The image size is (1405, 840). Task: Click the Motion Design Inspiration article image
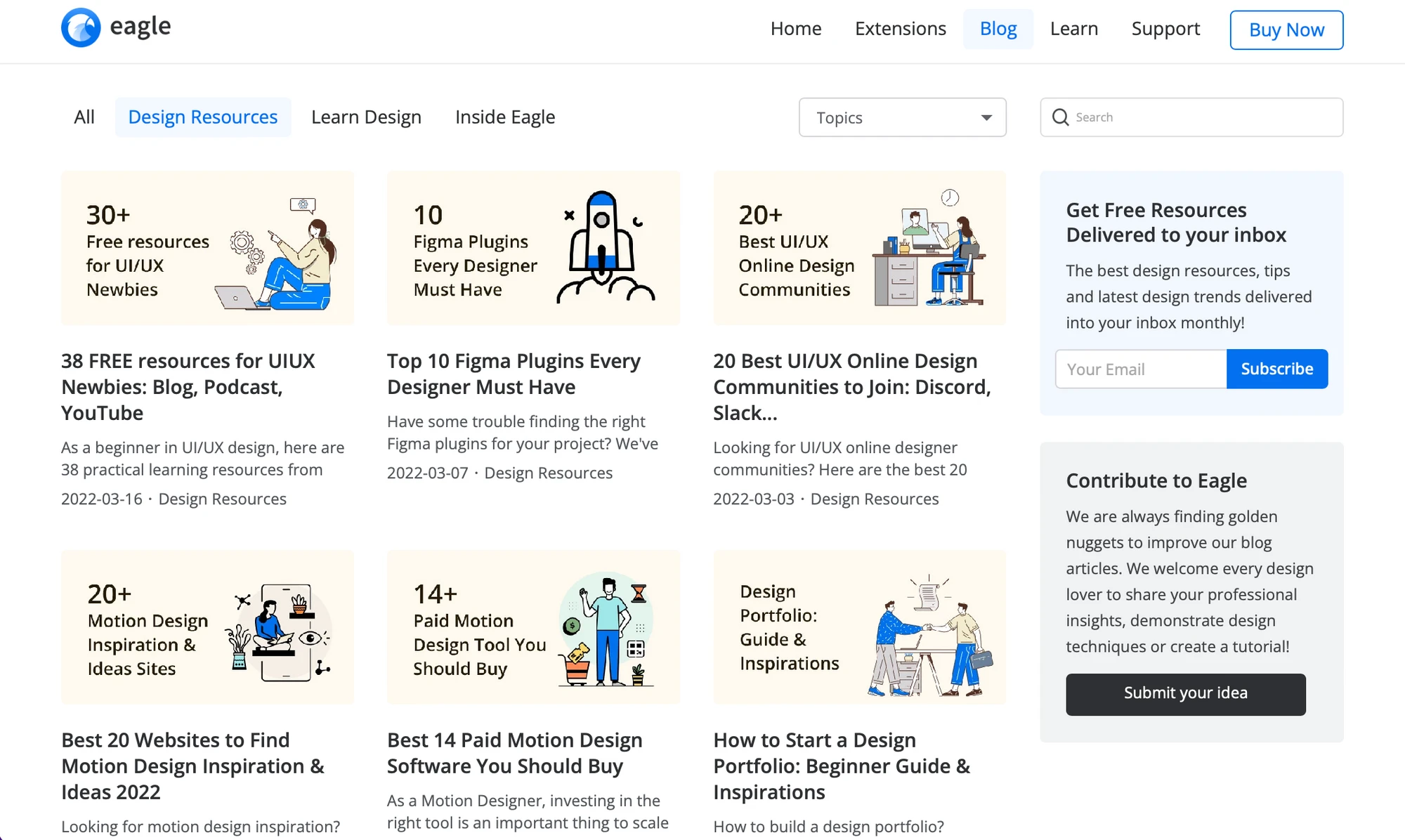point(207,627)
